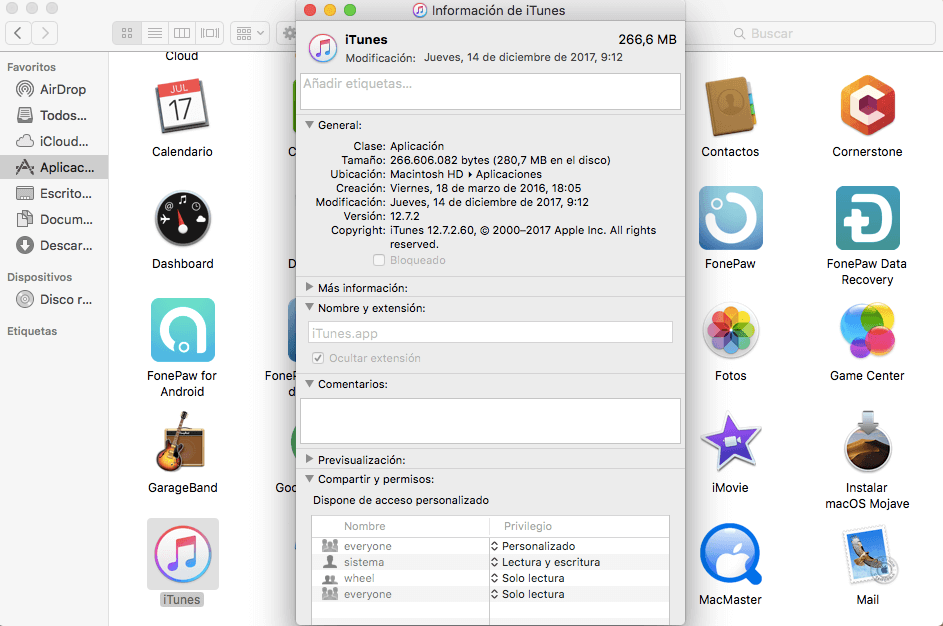Click the iTunes icon in the info header
Image resolution: width=943 pixels, height=626 pixels.
323,48
